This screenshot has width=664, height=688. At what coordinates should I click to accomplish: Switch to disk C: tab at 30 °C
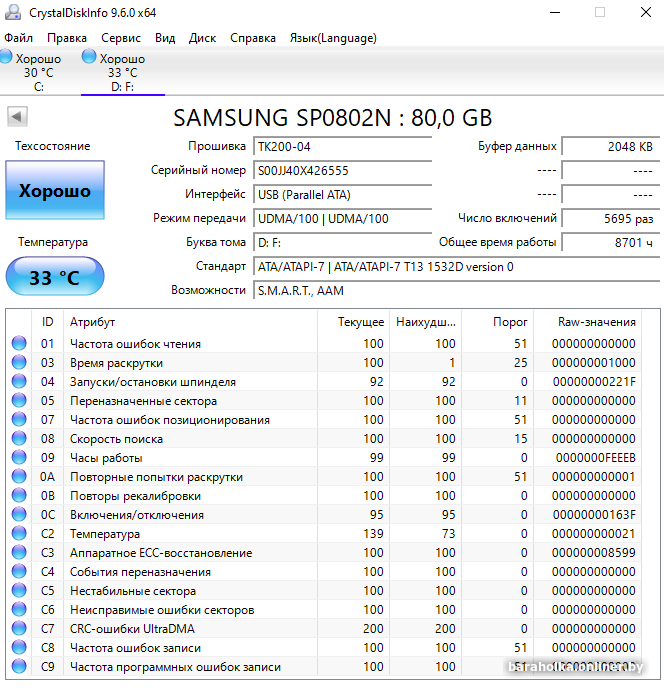(x=38, y=72)
